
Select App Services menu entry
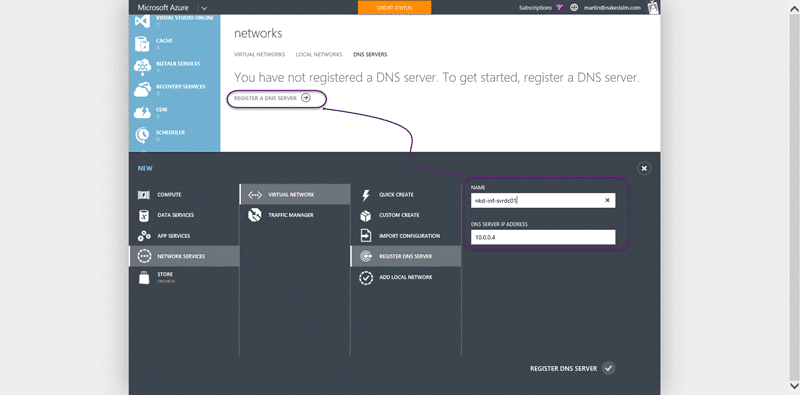[184, 236]
